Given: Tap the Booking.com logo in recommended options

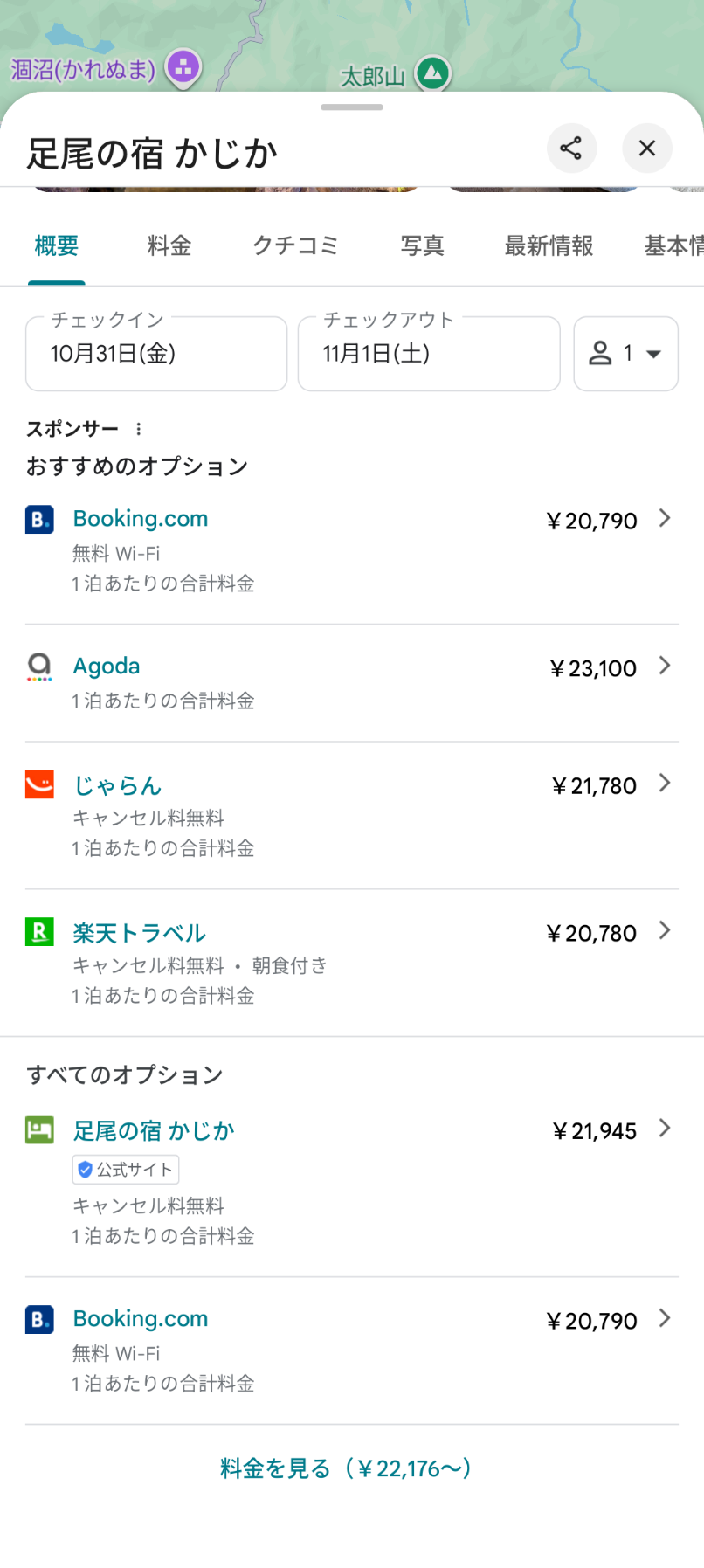Looking at the screenshot, I should [x=39, y=520].
